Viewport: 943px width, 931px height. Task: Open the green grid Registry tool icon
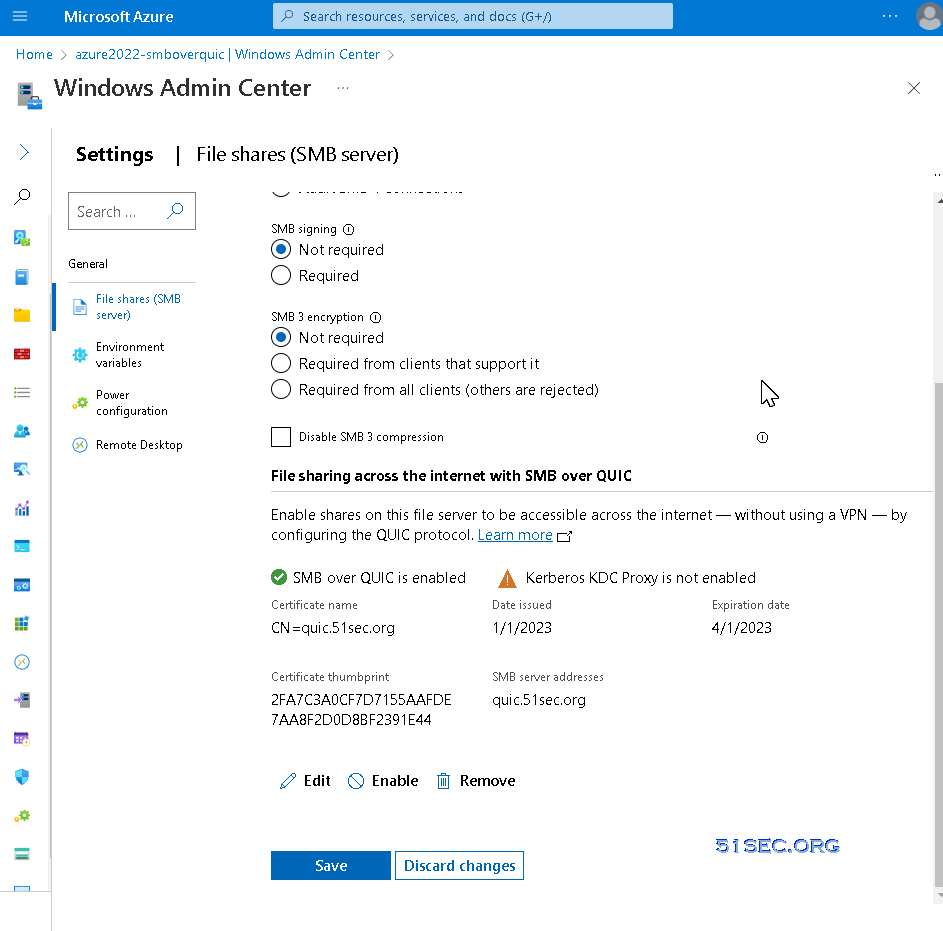pyautogui.click(x=22, y=623)
